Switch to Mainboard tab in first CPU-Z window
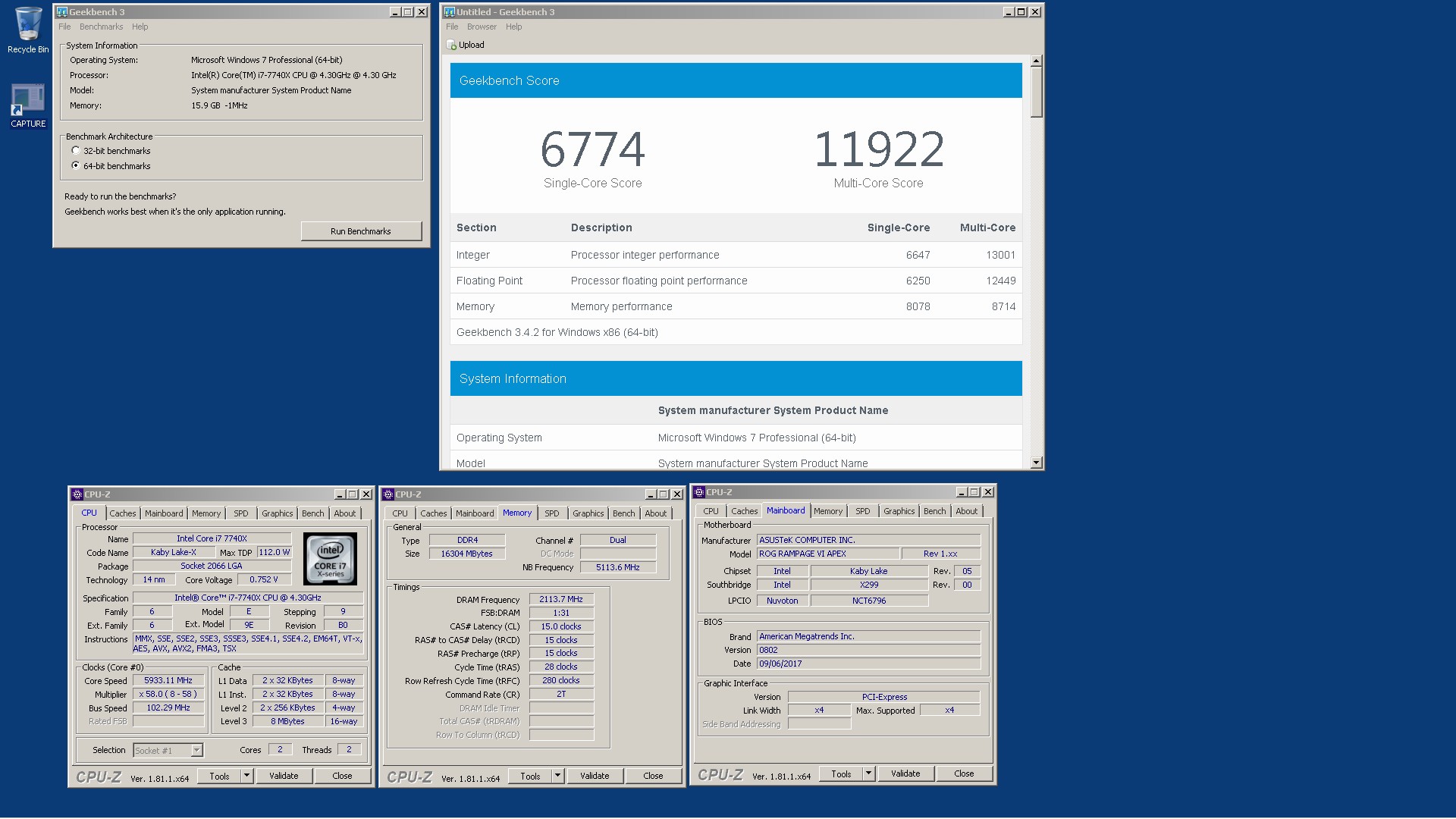The image size is (1456, 819). [x=164, y=513]
